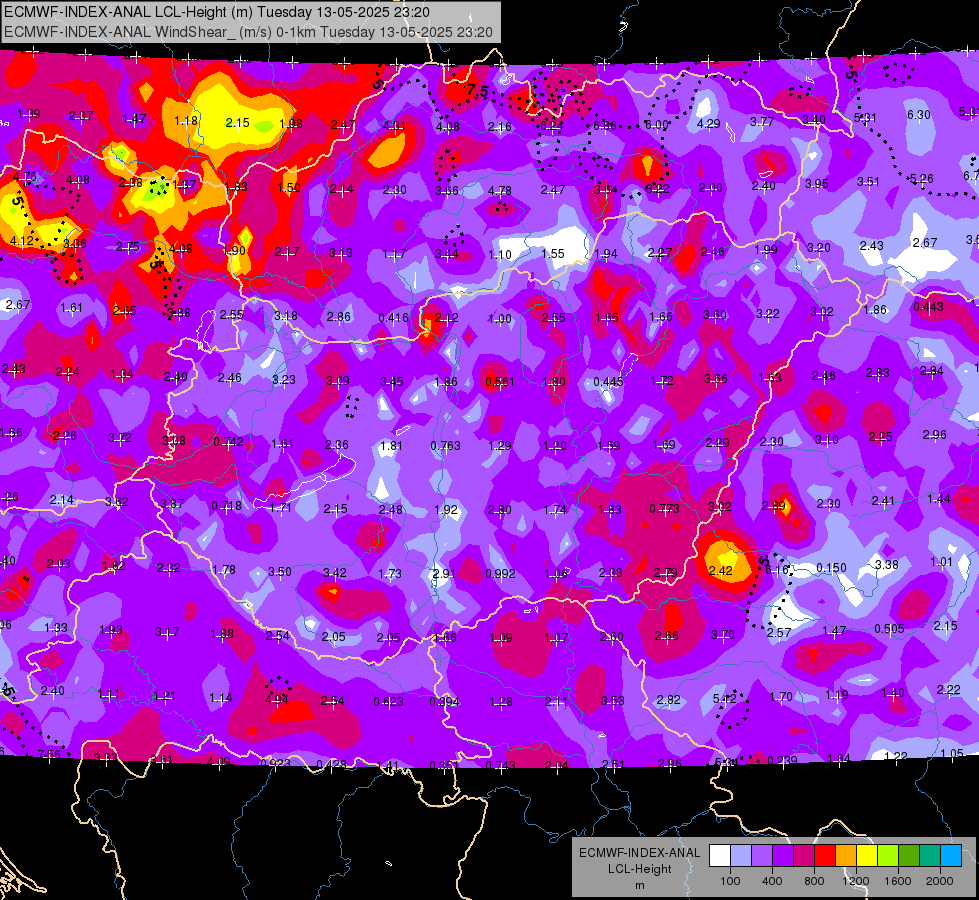Screen dimensions: 979x900
Task: Click the wind shear value 0.992
Action: tap(500, 573)
